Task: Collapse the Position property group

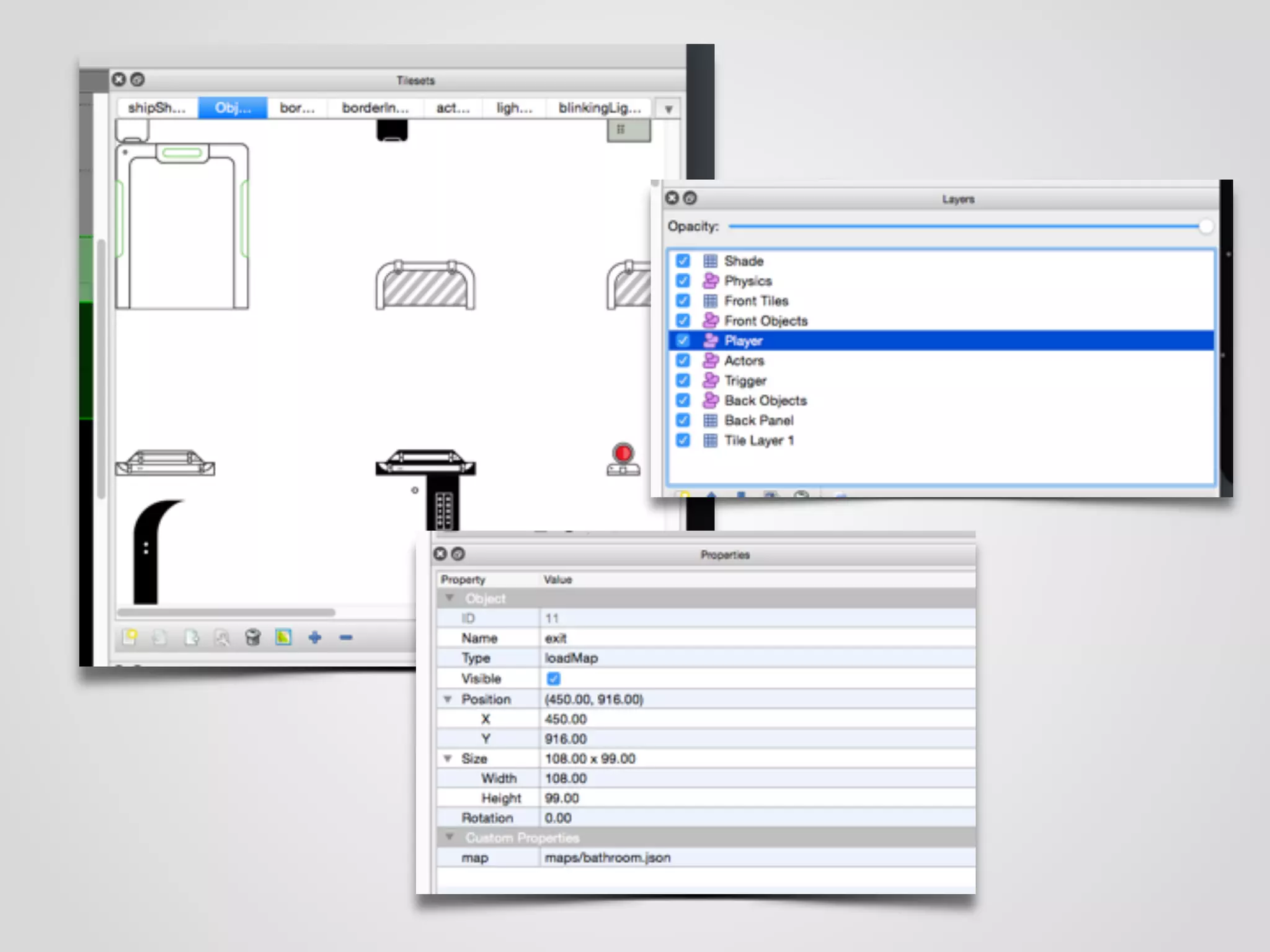Action: point(448,699)
